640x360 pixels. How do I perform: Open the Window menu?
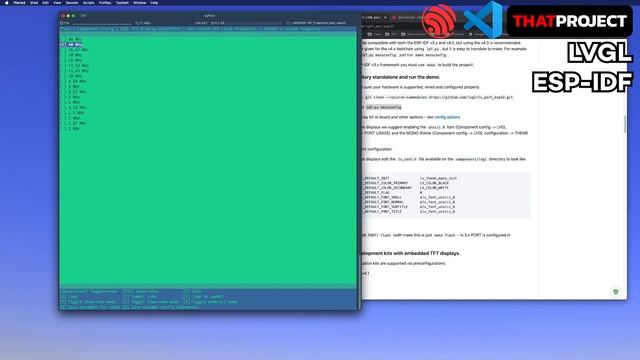[x=140, y=2]
